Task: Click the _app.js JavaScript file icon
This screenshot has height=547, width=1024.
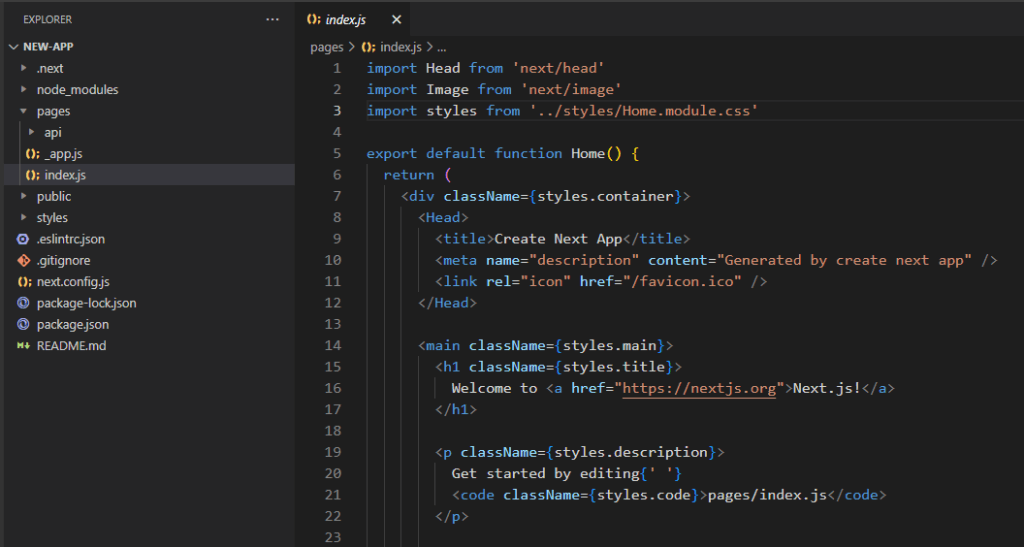Action: pyautogui.click(x=32, y=154)
